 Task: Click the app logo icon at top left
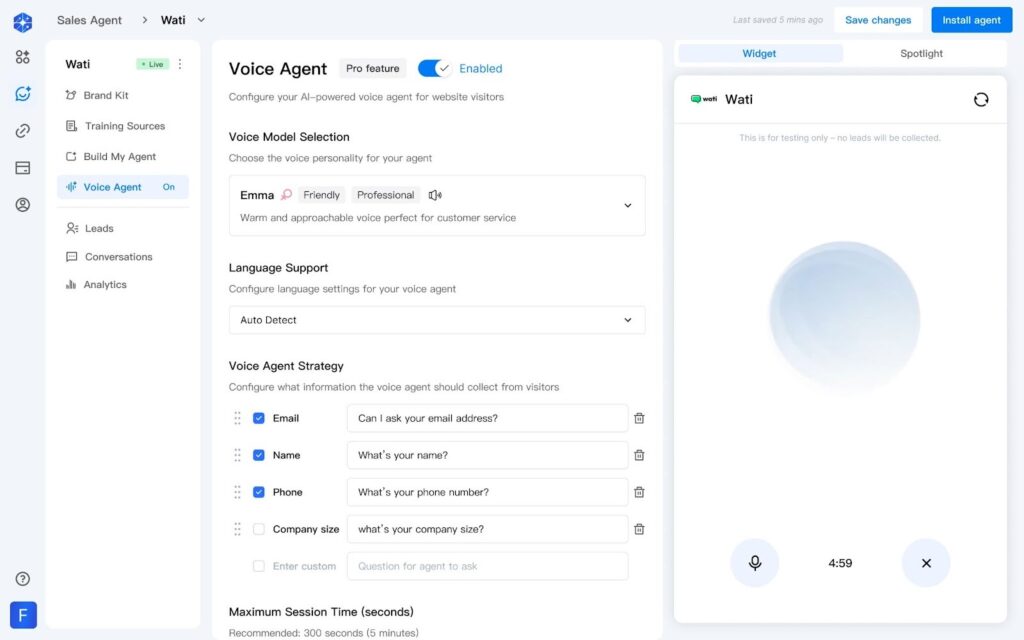(x=23, y=22)
